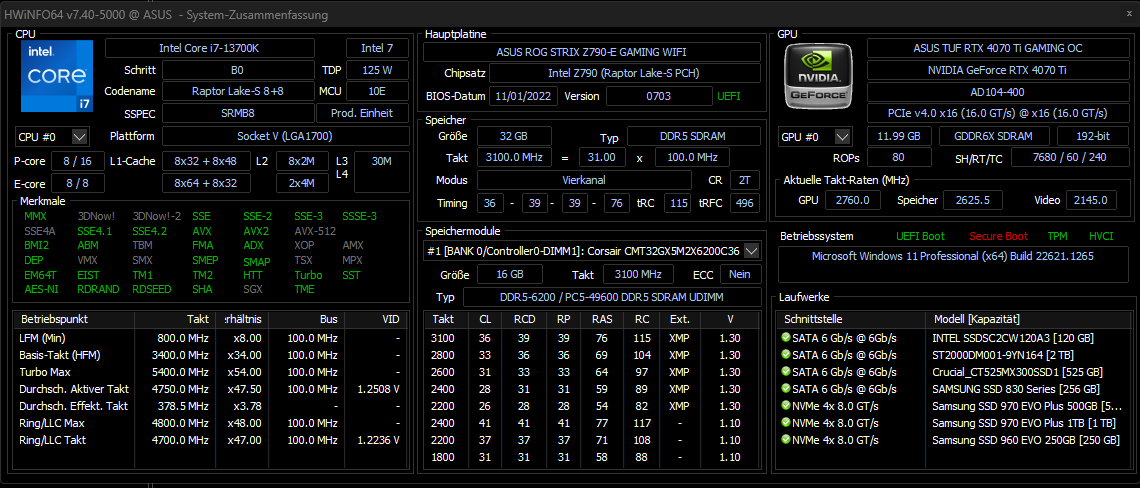Click the ASUS ROG STRIX Z790-E motherboard field

[x=591, y=52]
